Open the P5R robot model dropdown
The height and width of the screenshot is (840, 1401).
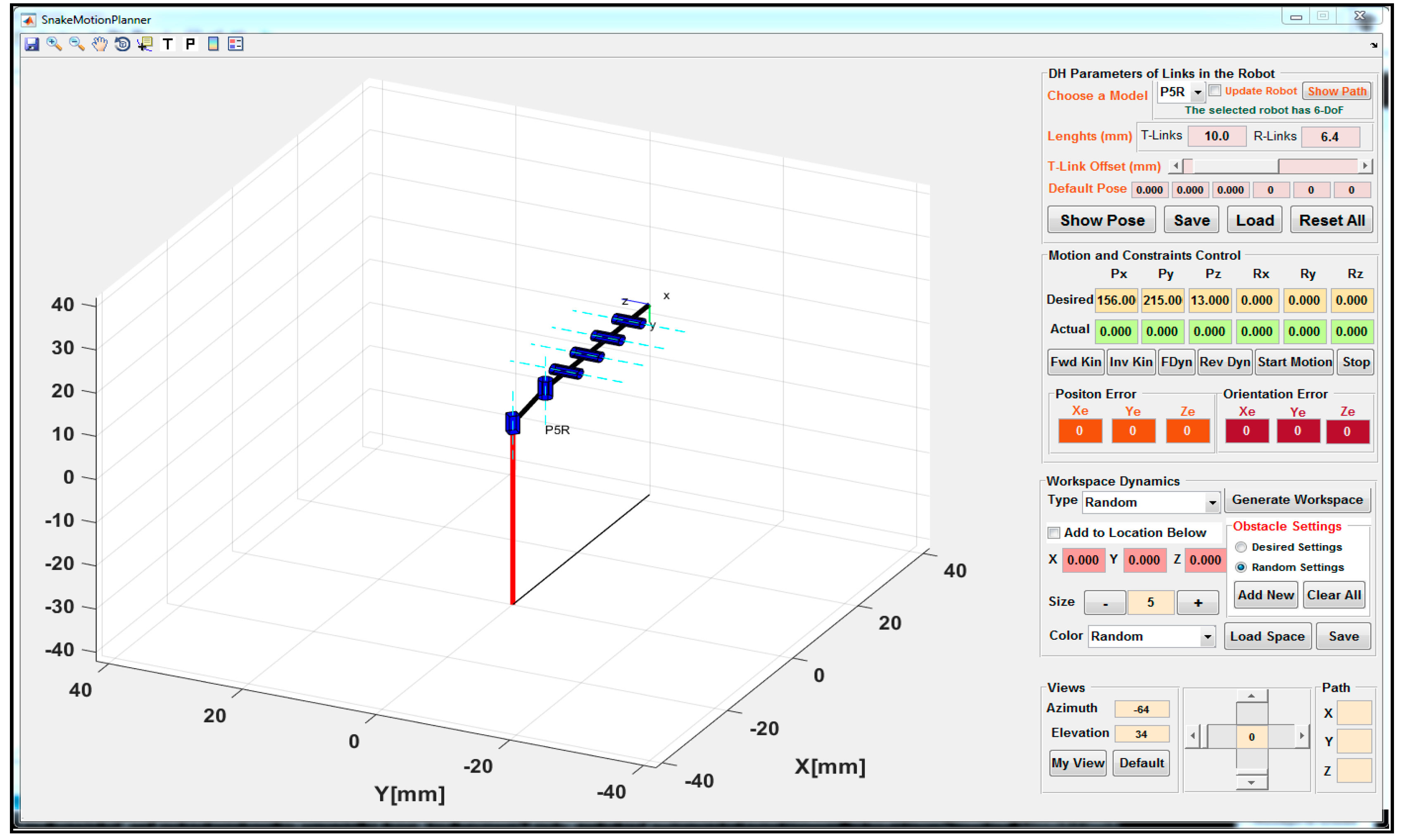point(1197,92)
